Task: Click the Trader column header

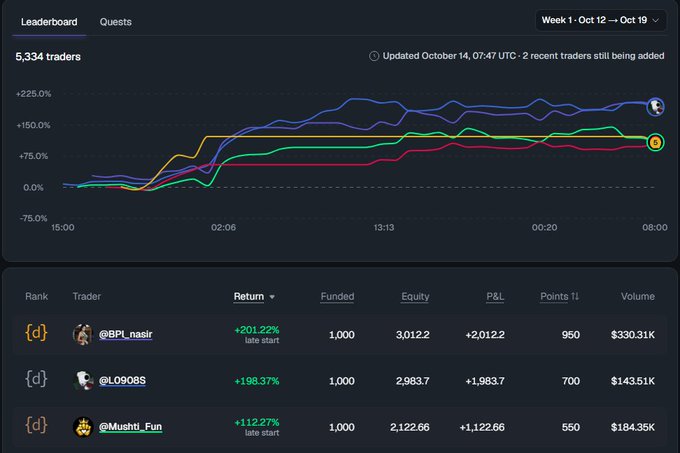Action: tap(86, 297)
